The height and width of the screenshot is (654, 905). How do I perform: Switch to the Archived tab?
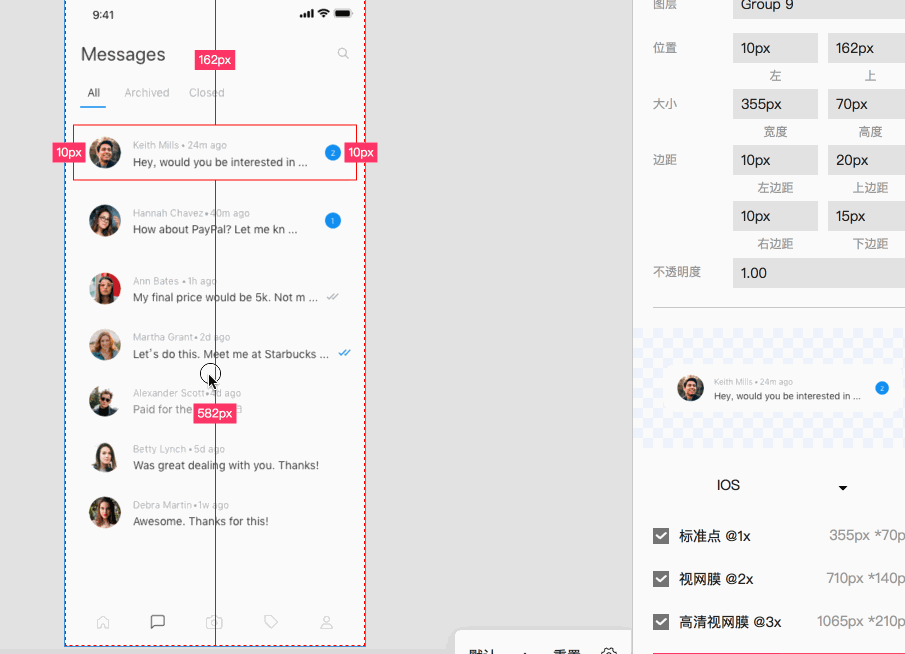click(x=147, y=93)
